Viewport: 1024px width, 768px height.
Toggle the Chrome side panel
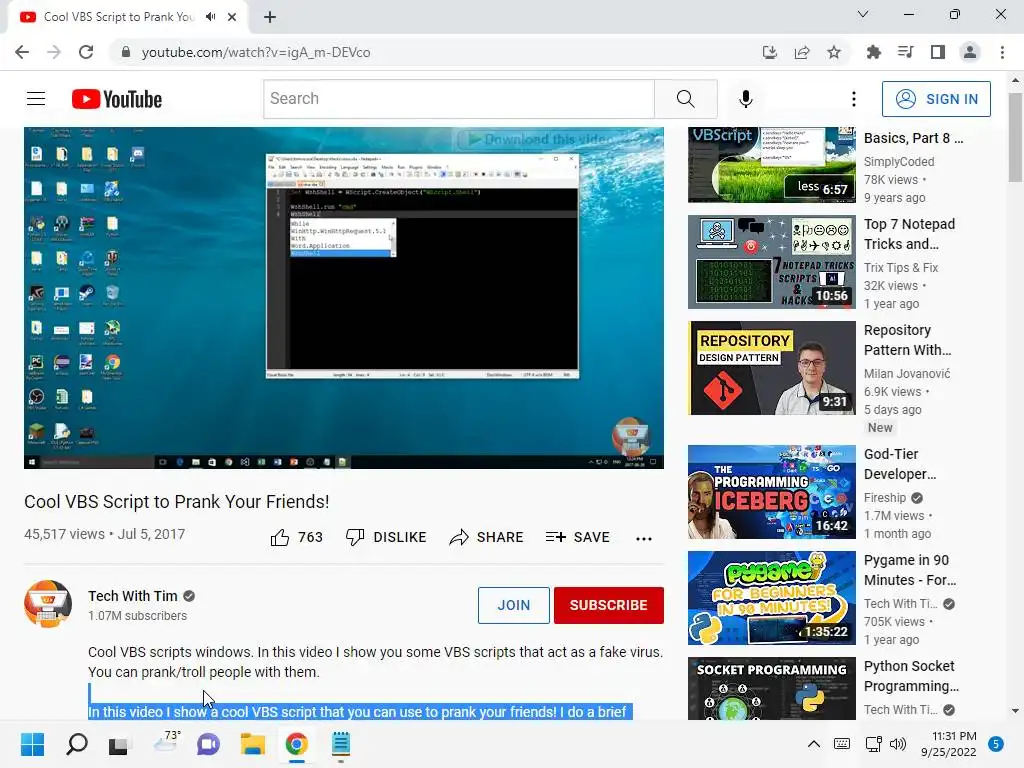pos(938,52)
